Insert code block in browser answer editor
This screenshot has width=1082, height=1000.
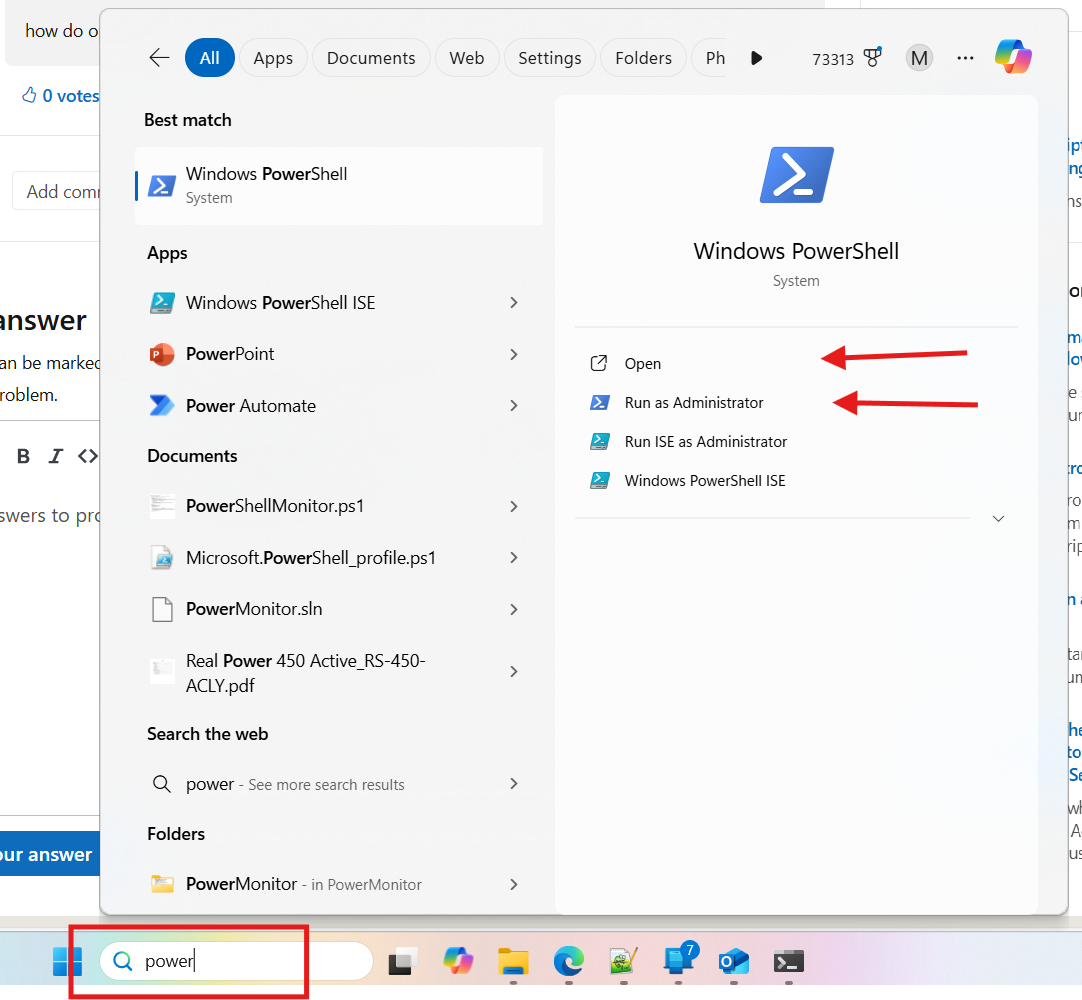pos(88,456)
